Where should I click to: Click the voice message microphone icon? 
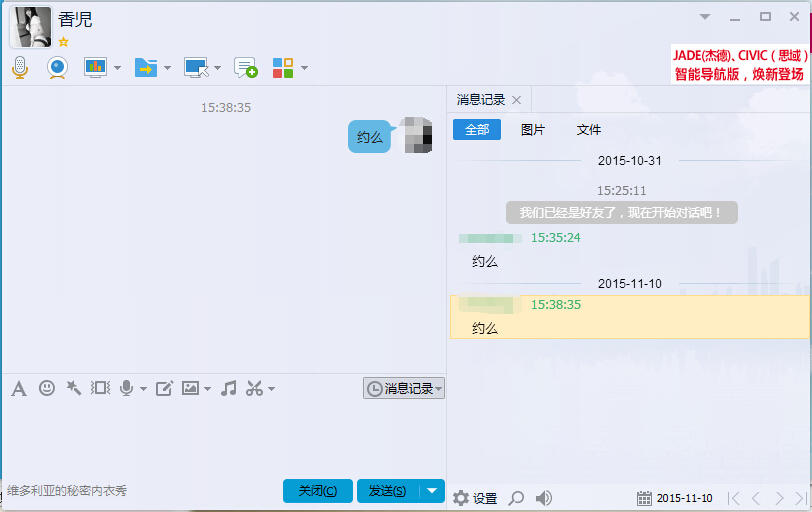tap(126, 388)
